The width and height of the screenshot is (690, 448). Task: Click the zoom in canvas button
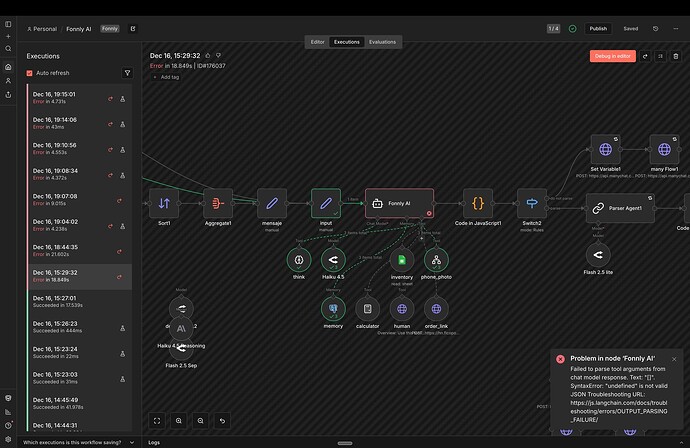tap(179, 421)
